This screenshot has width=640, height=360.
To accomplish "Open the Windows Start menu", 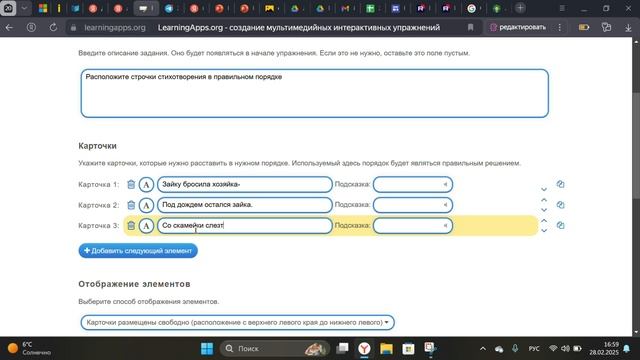I will click(207, 349).
